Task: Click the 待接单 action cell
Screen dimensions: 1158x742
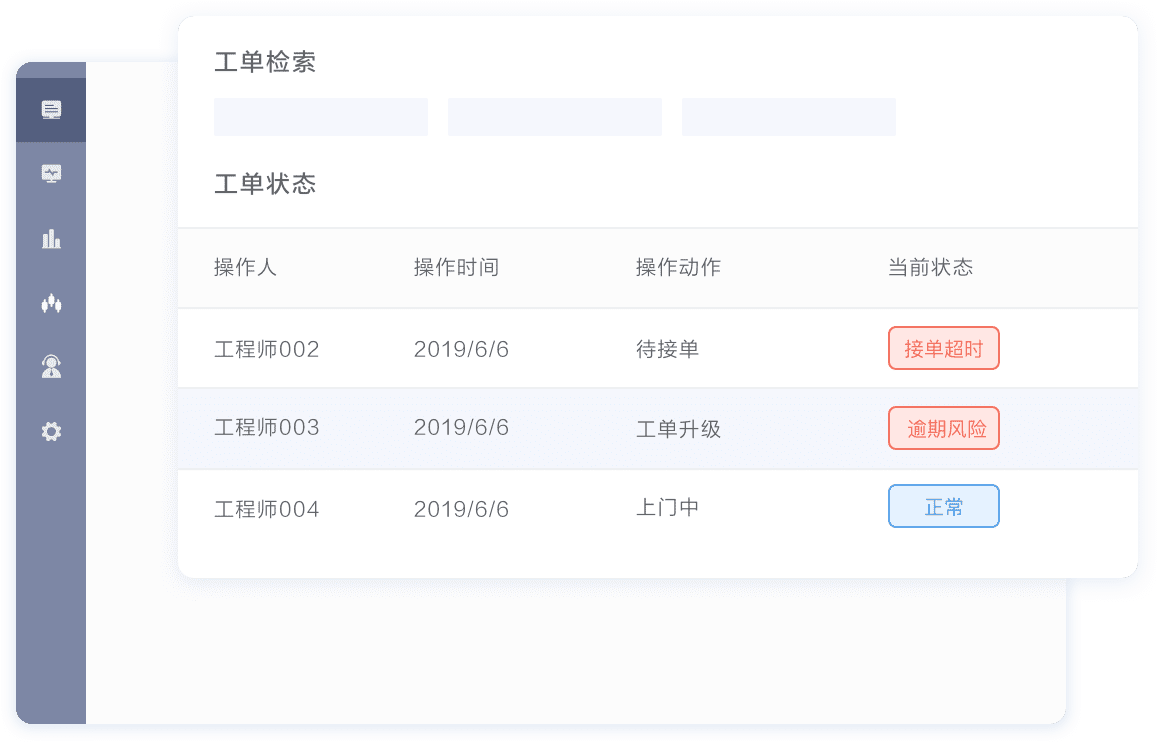Action: point(668,349)
